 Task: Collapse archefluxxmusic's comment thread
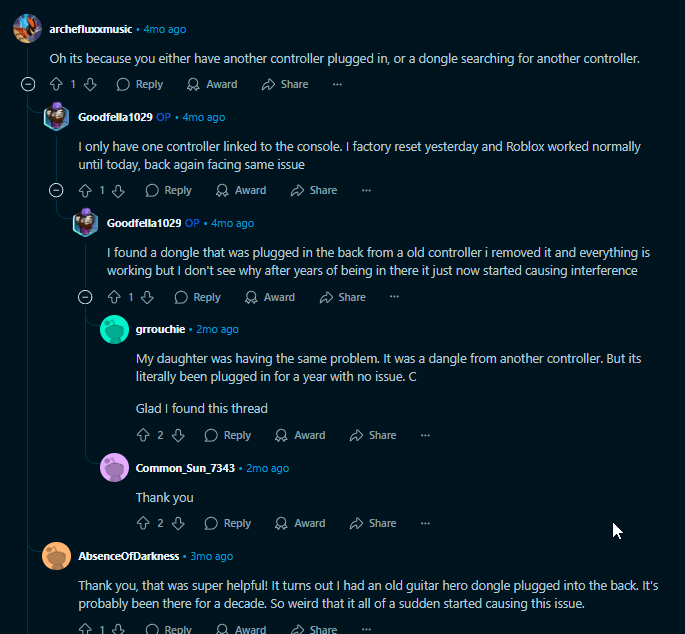pos(27,85)
